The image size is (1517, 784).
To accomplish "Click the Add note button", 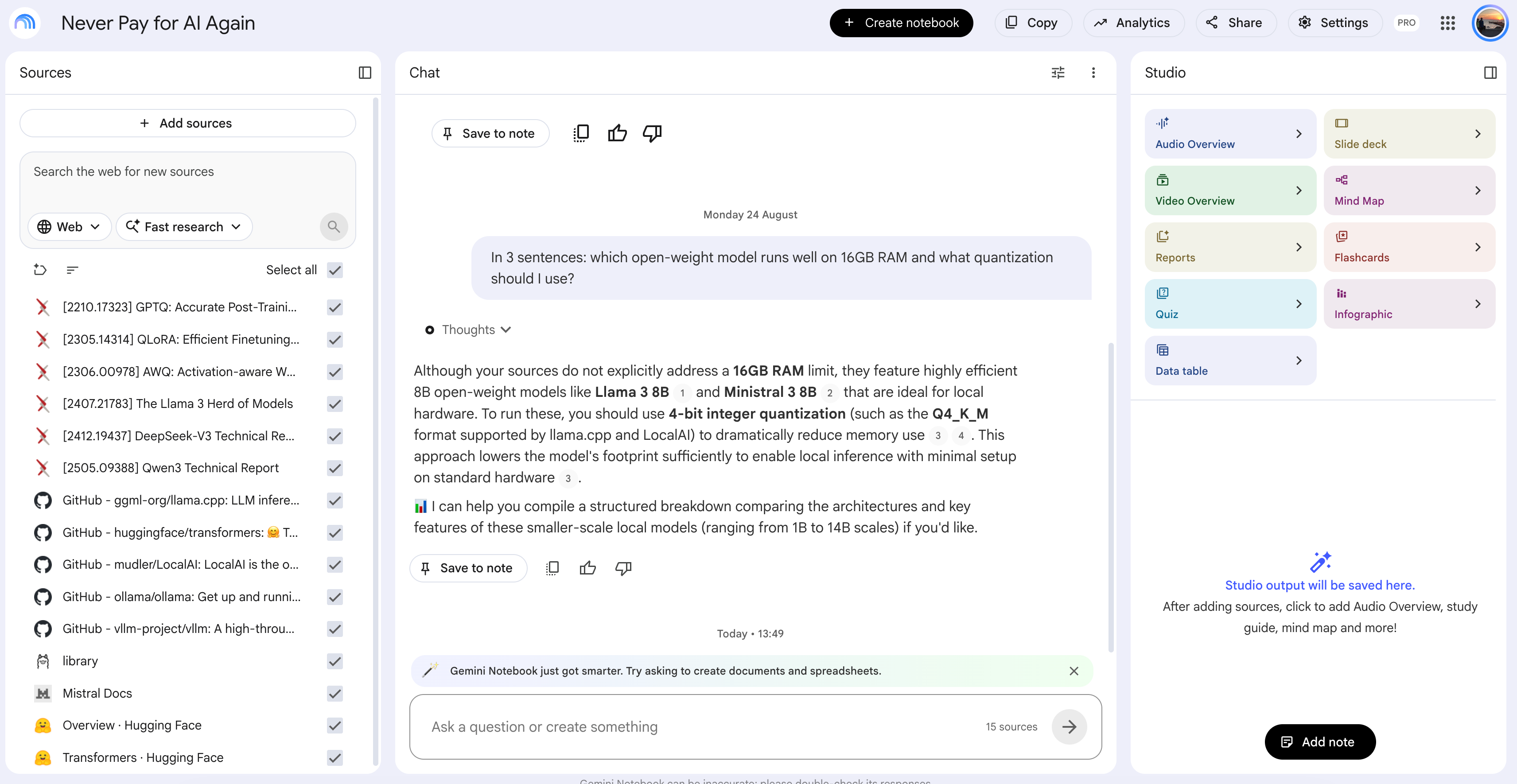I will click(x=1320, y=741).
